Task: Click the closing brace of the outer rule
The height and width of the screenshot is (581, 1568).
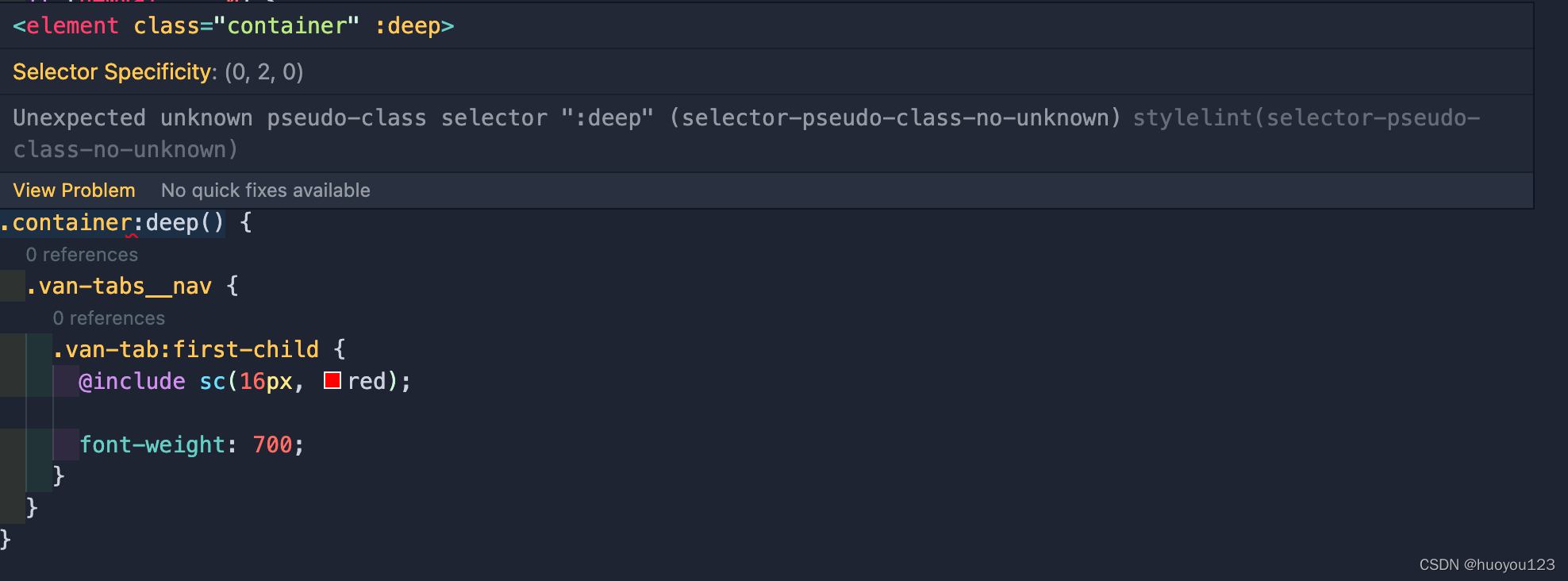Action: 6,539
